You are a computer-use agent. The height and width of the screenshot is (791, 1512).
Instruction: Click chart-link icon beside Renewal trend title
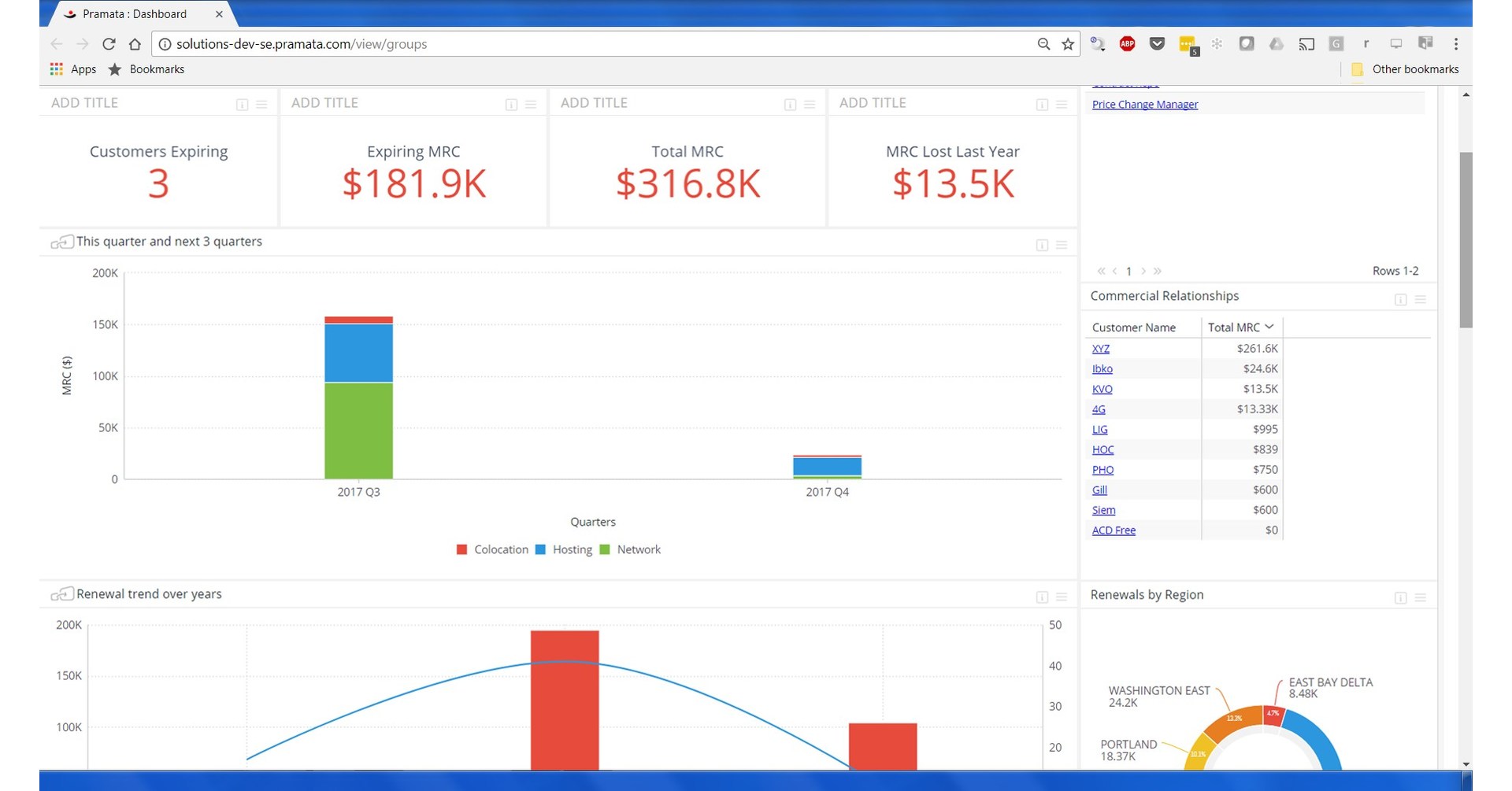point(62,594)
